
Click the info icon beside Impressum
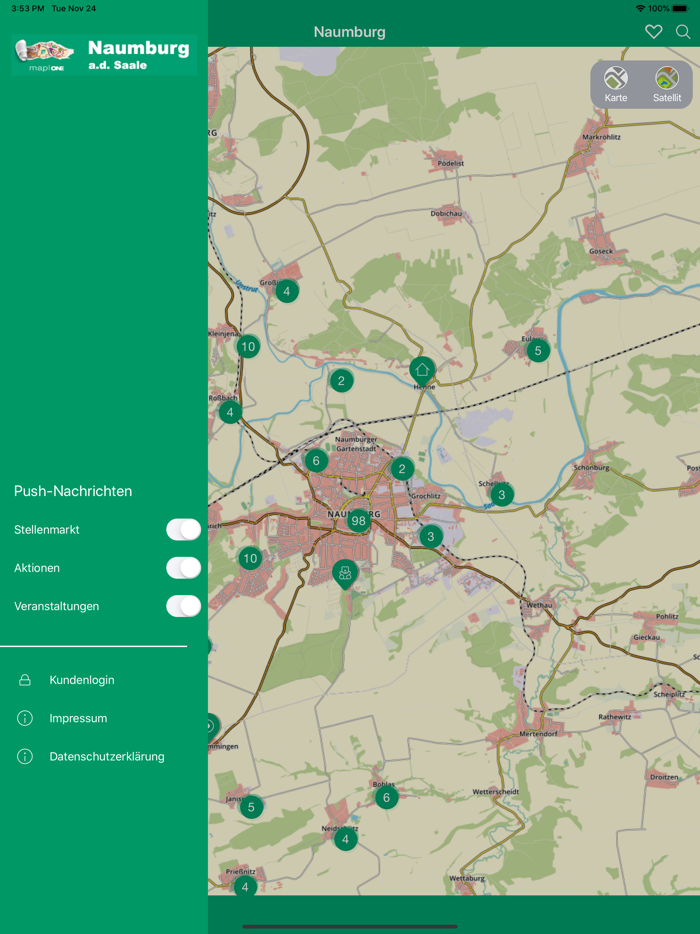point(26,718)
